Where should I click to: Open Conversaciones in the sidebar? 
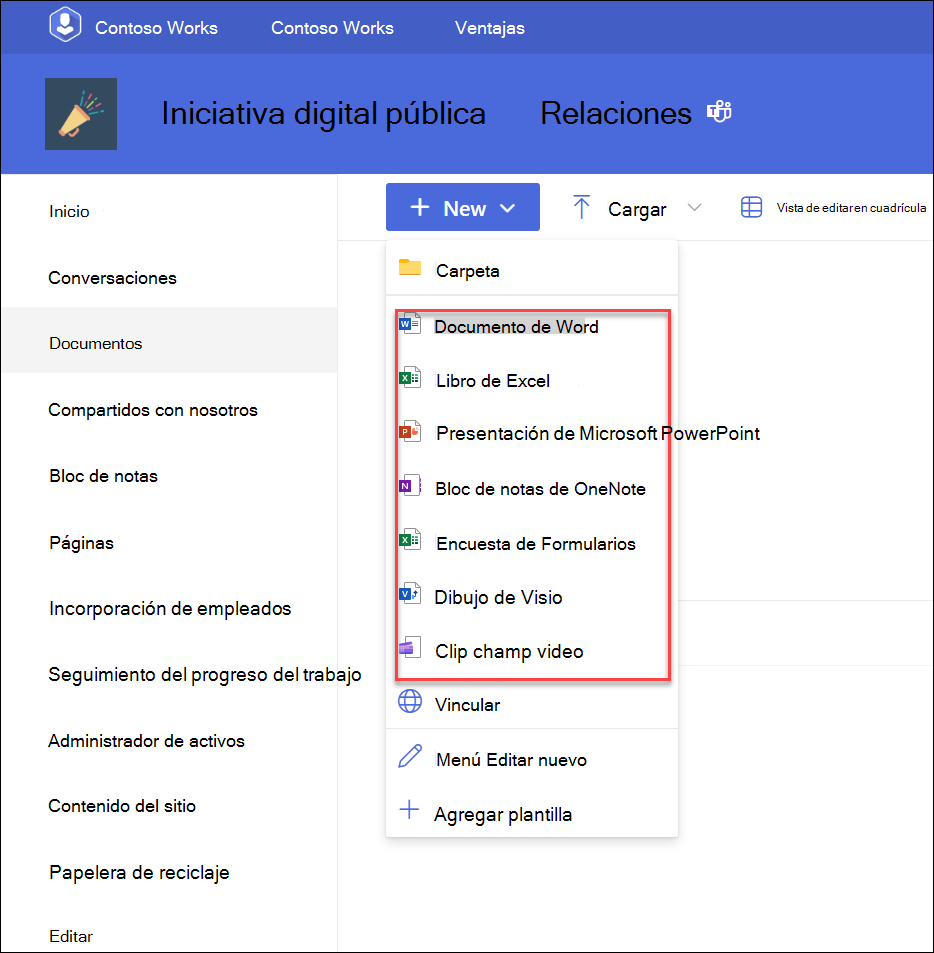point(112,278)
